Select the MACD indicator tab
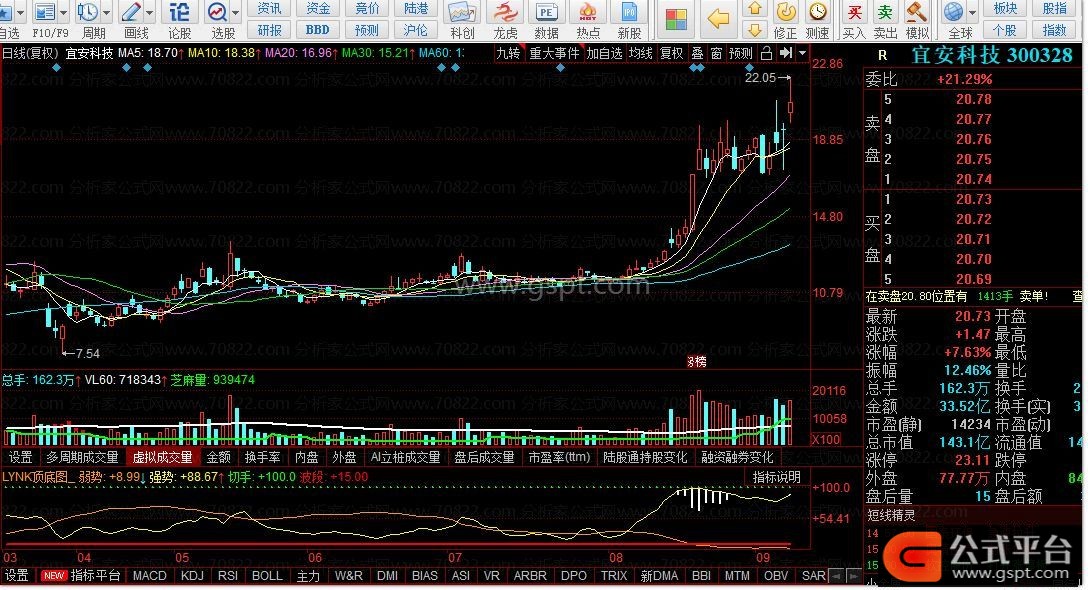 (x=149, y=576)
